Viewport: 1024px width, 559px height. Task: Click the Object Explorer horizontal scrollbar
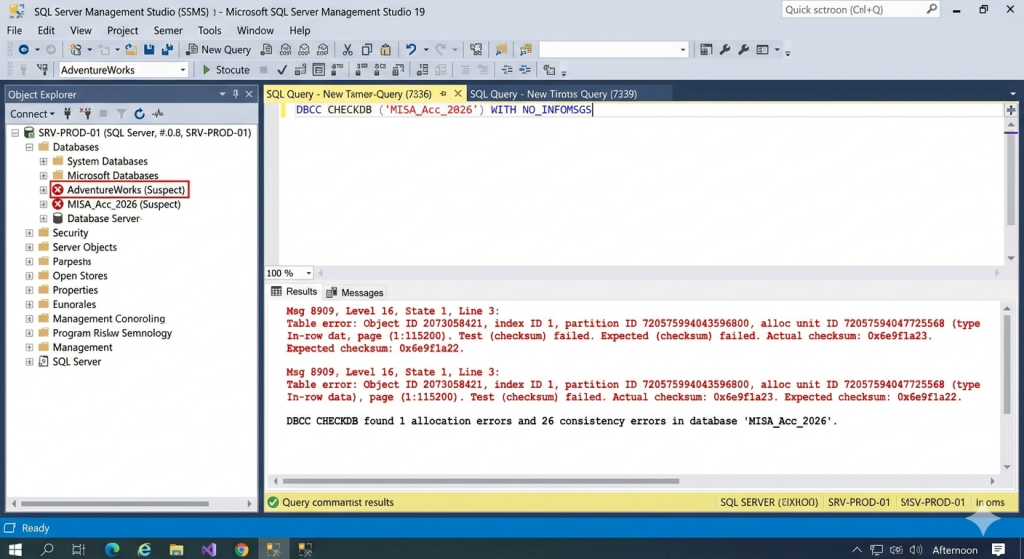coord(114,503)
